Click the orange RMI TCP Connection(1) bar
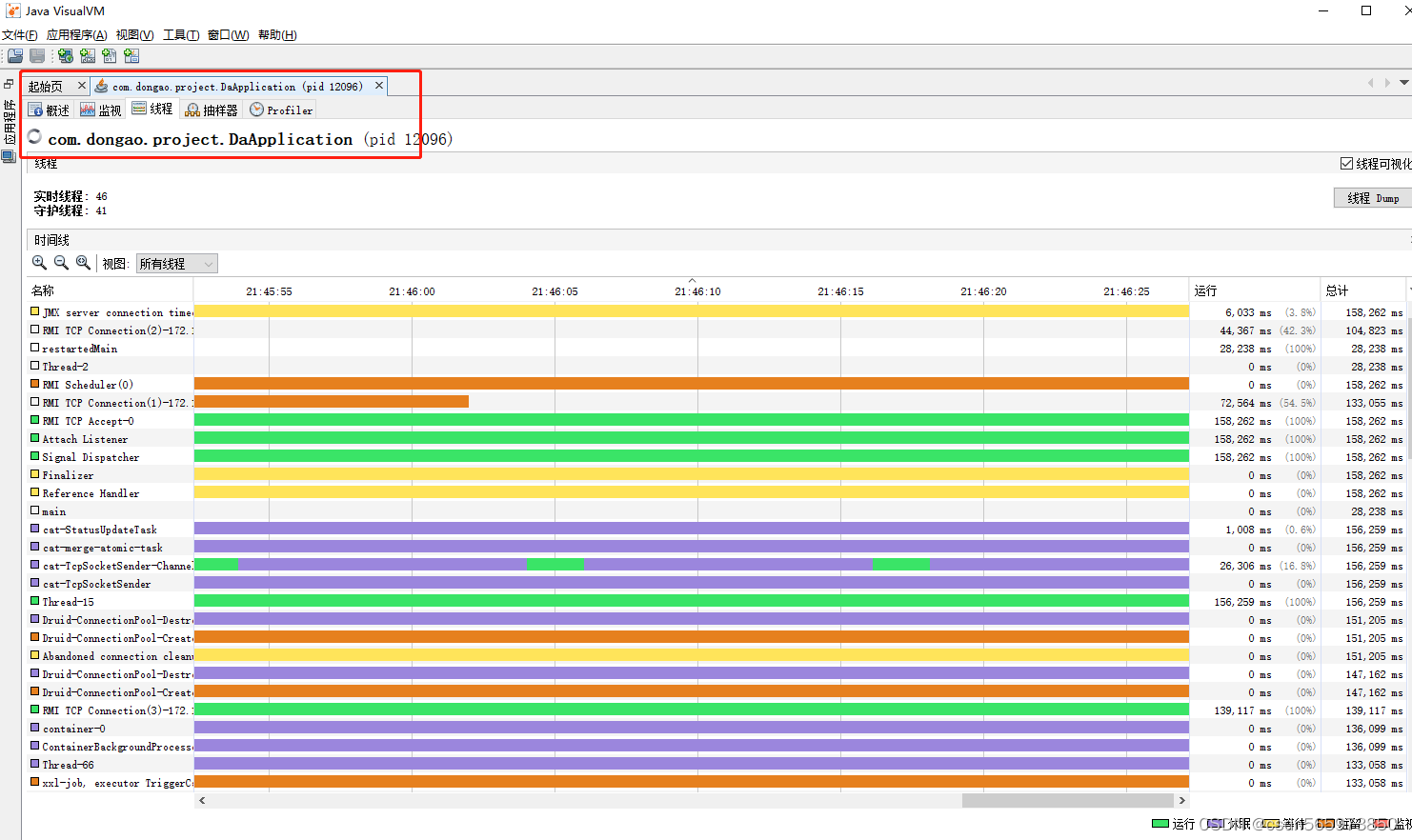 coord(332,402)
